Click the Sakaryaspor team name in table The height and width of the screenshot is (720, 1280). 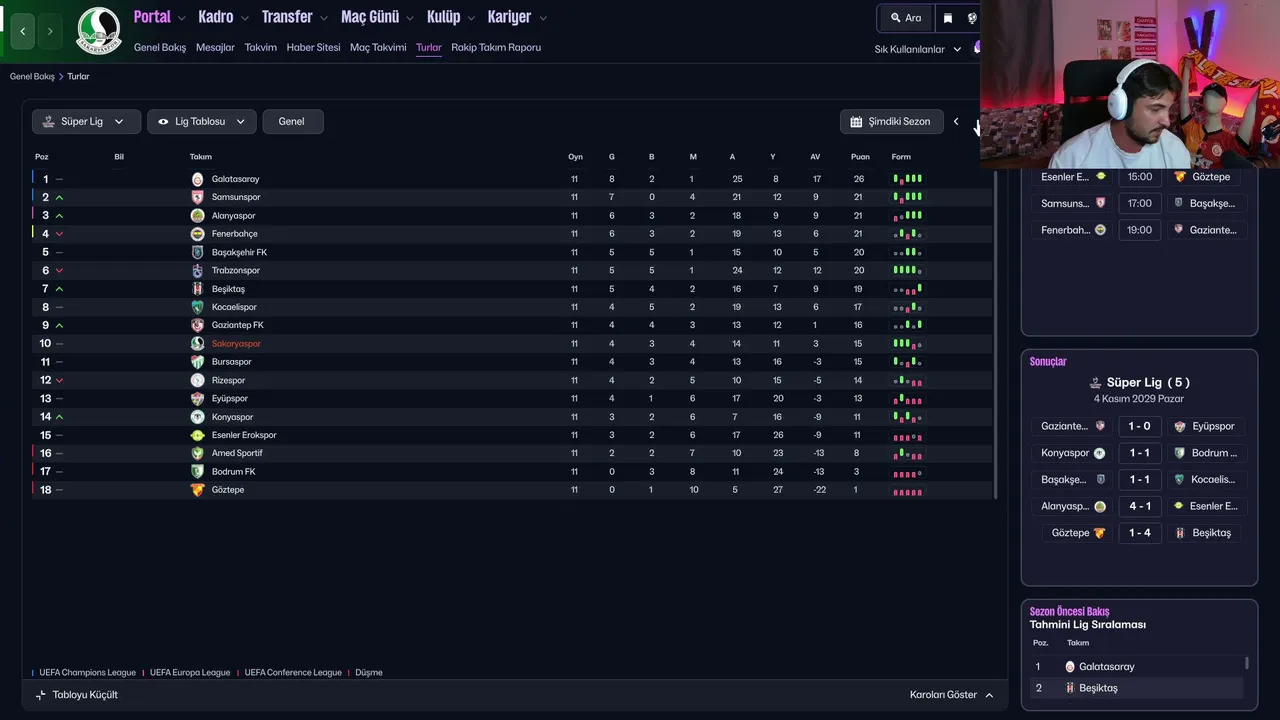click(x=236, y=344)
